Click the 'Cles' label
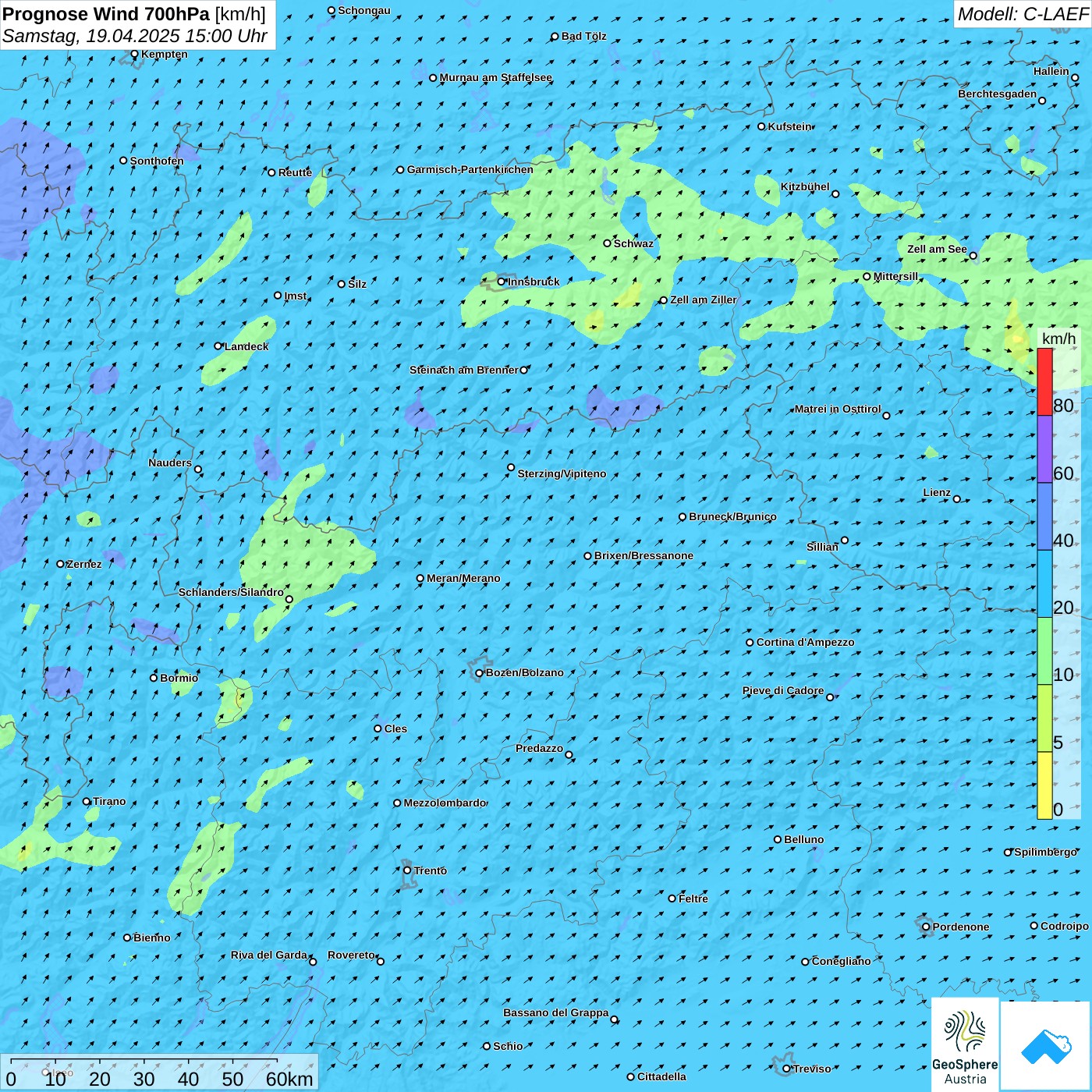Viewport: 1092px width, 1092px height. [x=395, y=729]
